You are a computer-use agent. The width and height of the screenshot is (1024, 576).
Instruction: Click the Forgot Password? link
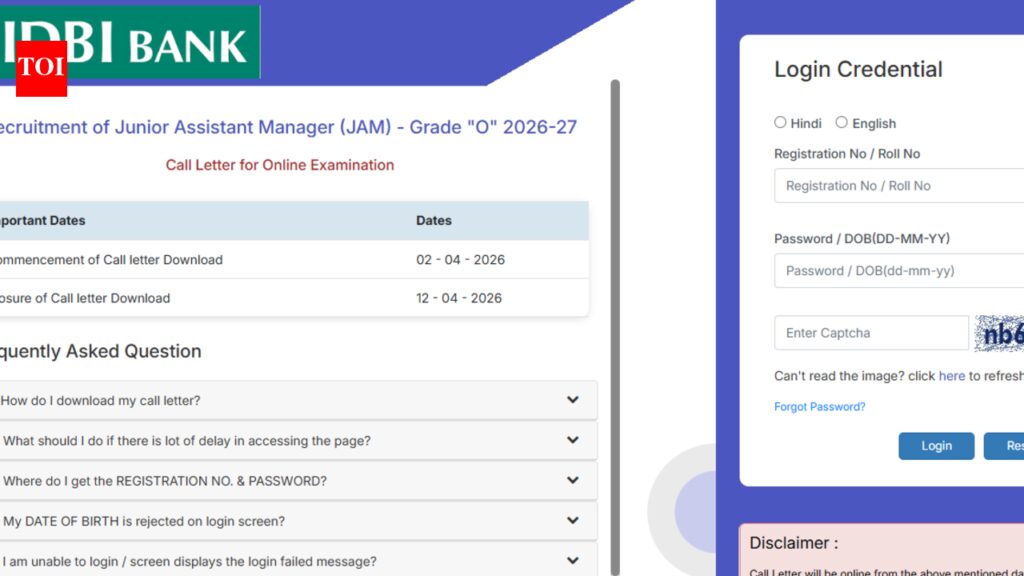(x=819, y=407)
